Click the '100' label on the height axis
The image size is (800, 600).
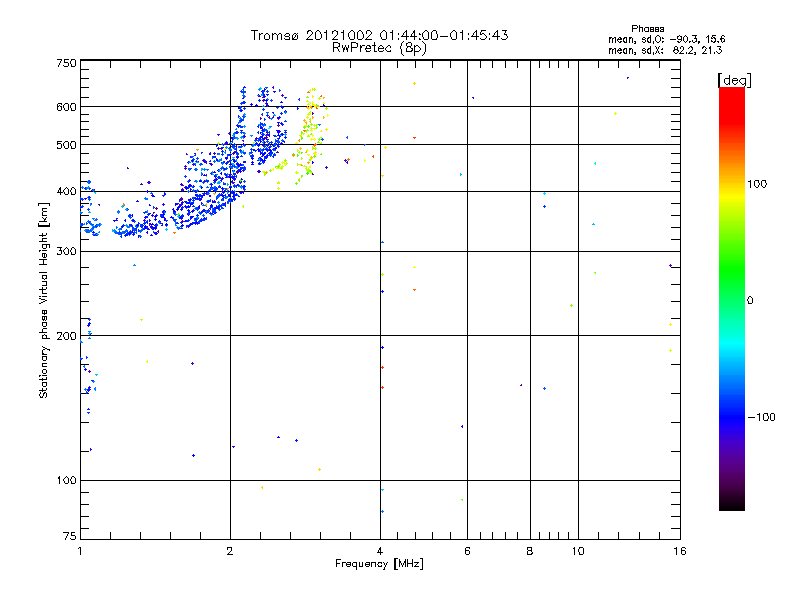point(66,481)
